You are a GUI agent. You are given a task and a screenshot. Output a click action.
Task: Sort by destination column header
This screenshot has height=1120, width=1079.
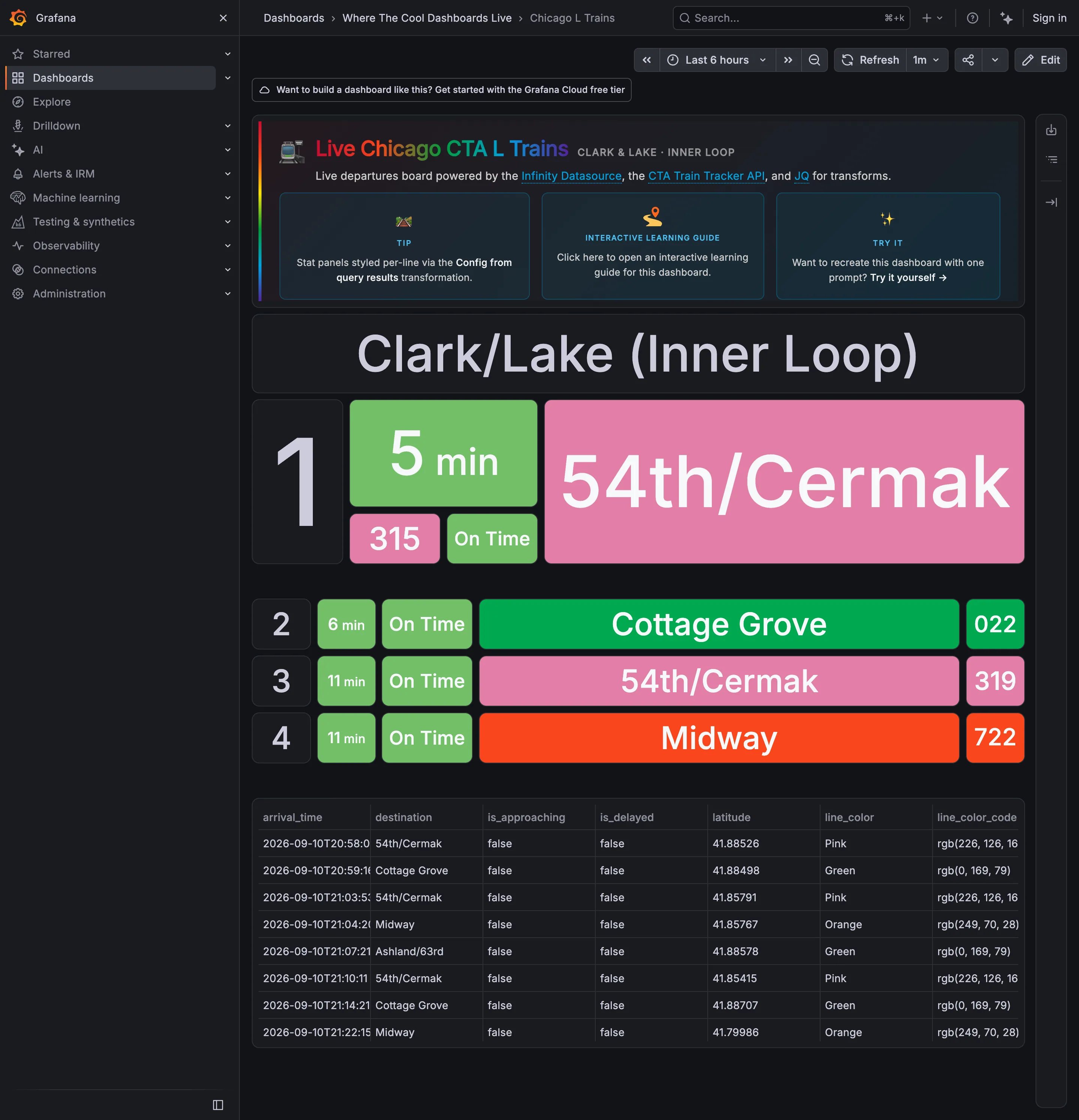404,817
